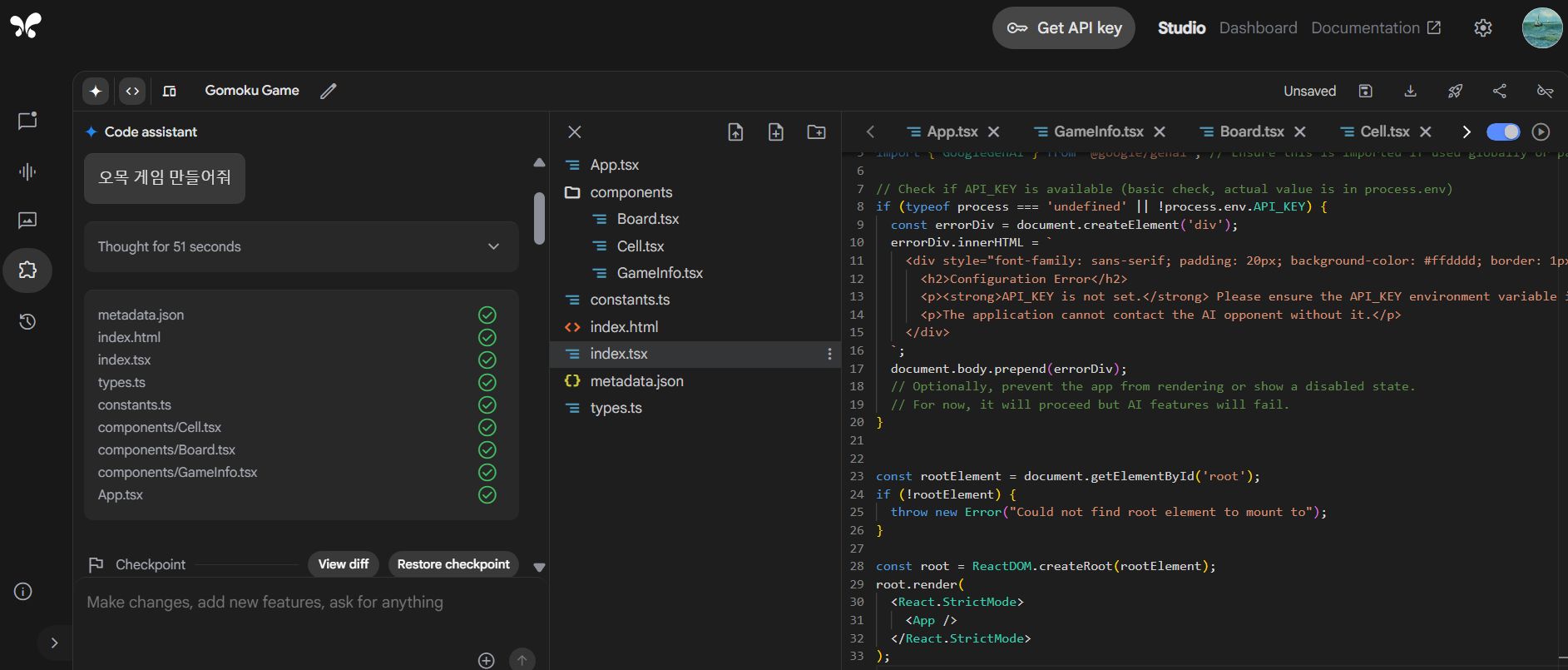
Task: Toggle the blue switch above editor
Action: click(x=1503, y=132)
